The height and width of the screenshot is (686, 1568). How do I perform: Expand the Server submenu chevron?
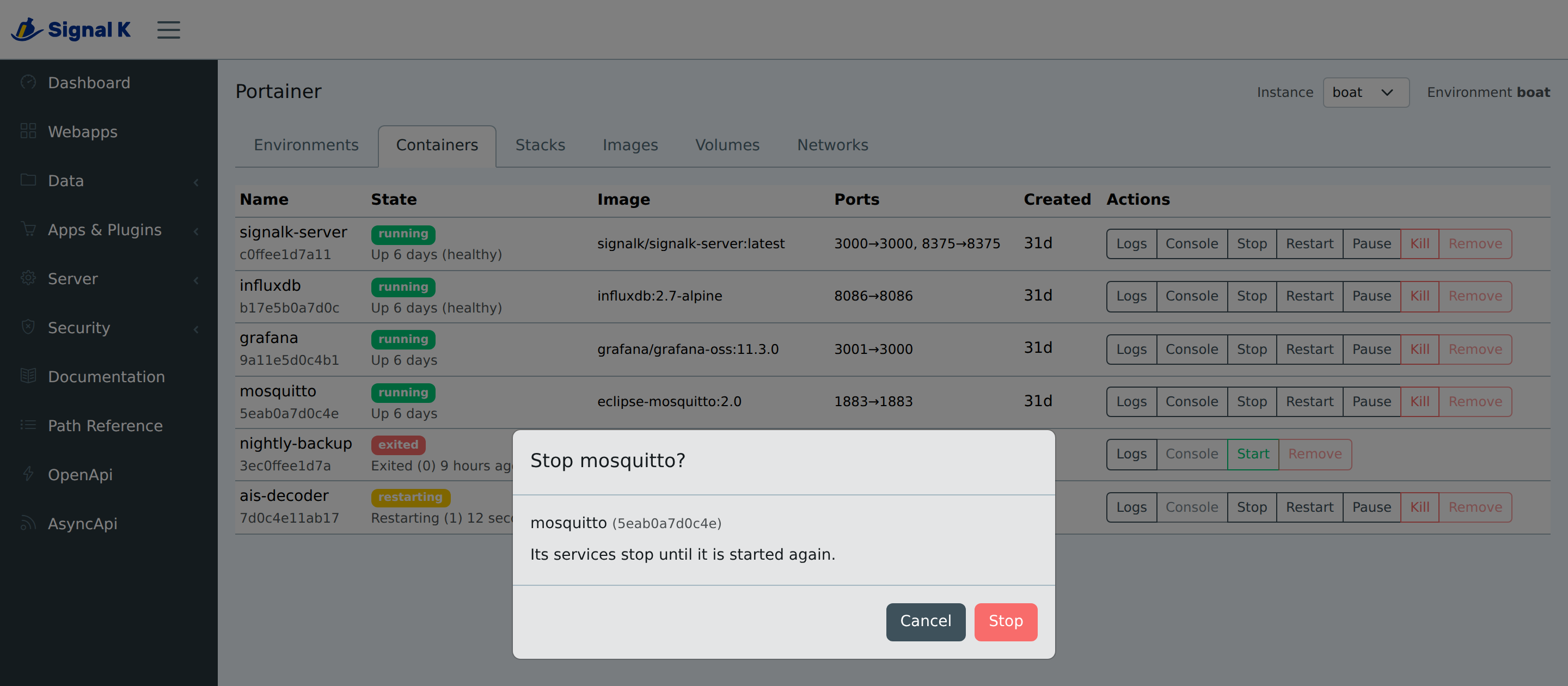point(196,280)
